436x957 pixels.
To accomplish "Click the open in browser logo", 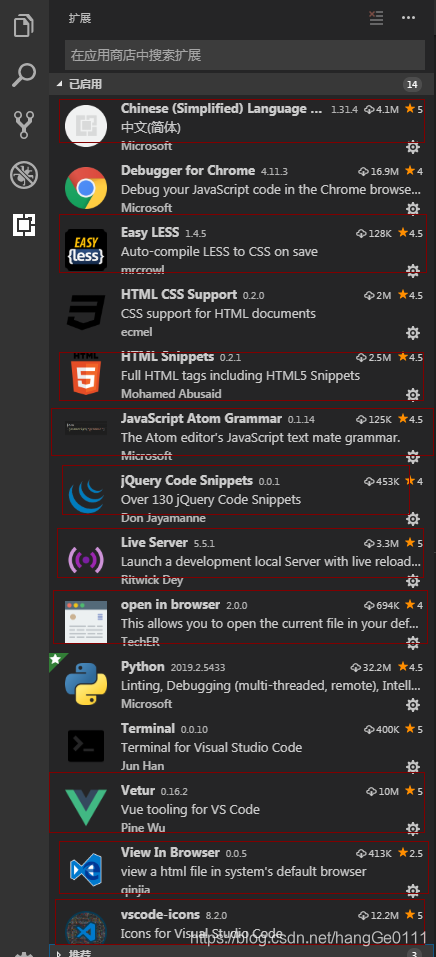I will click(86, 622).
